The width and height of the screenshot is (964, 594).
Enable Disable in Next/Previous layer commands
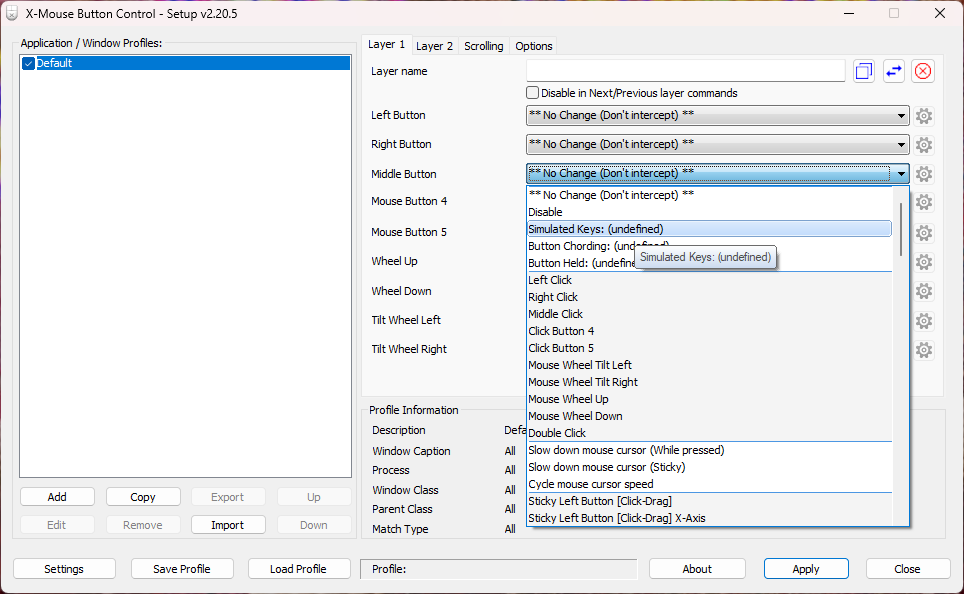click(532, 93)
